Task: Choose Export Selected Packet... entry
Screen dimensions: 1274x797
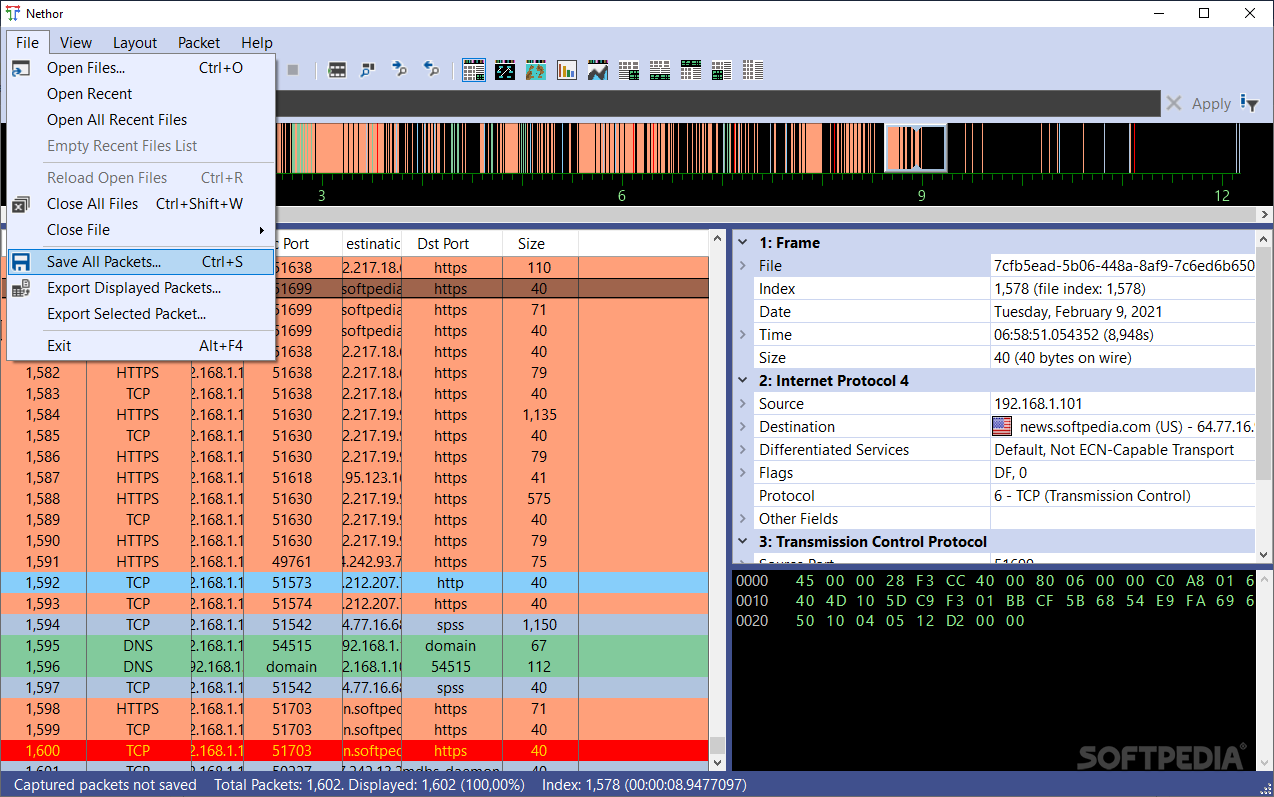Action: [x=141, y=314]
